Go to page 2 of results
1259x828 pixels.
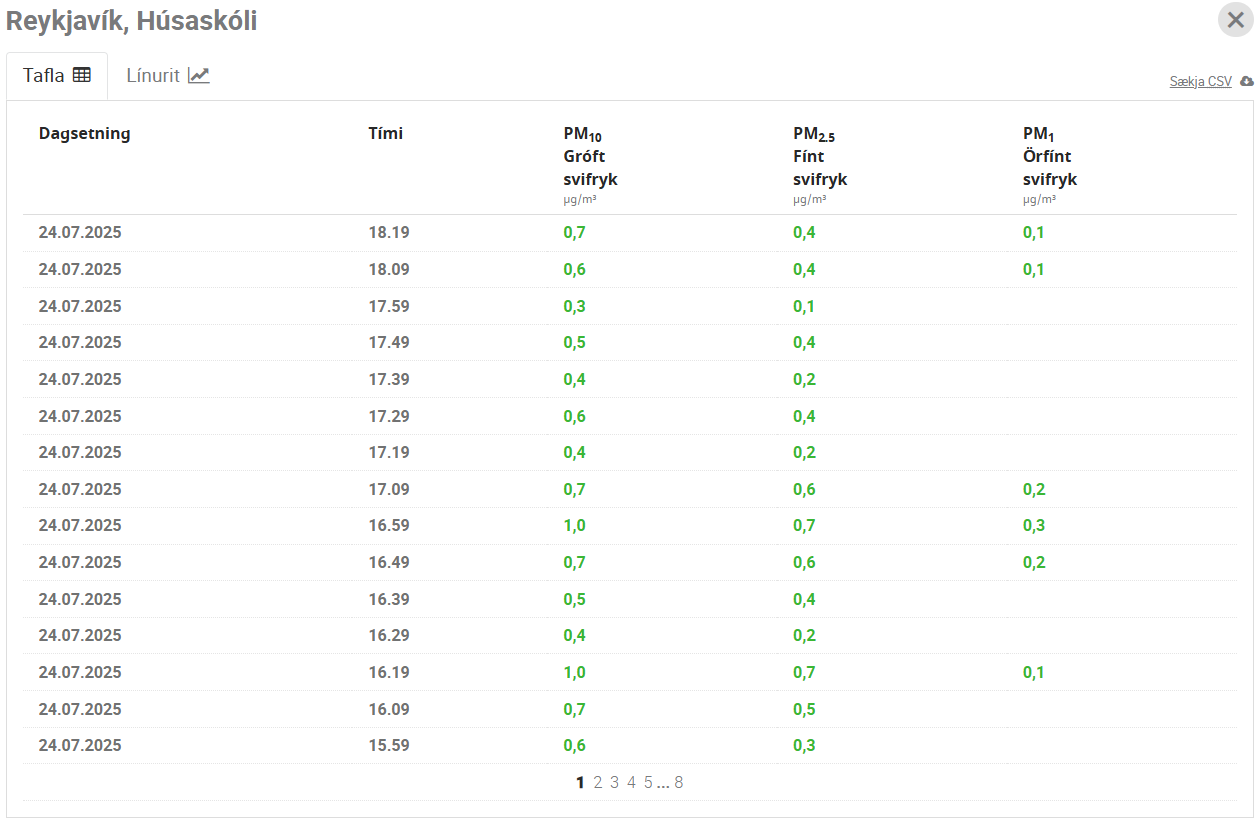point(597,782)
